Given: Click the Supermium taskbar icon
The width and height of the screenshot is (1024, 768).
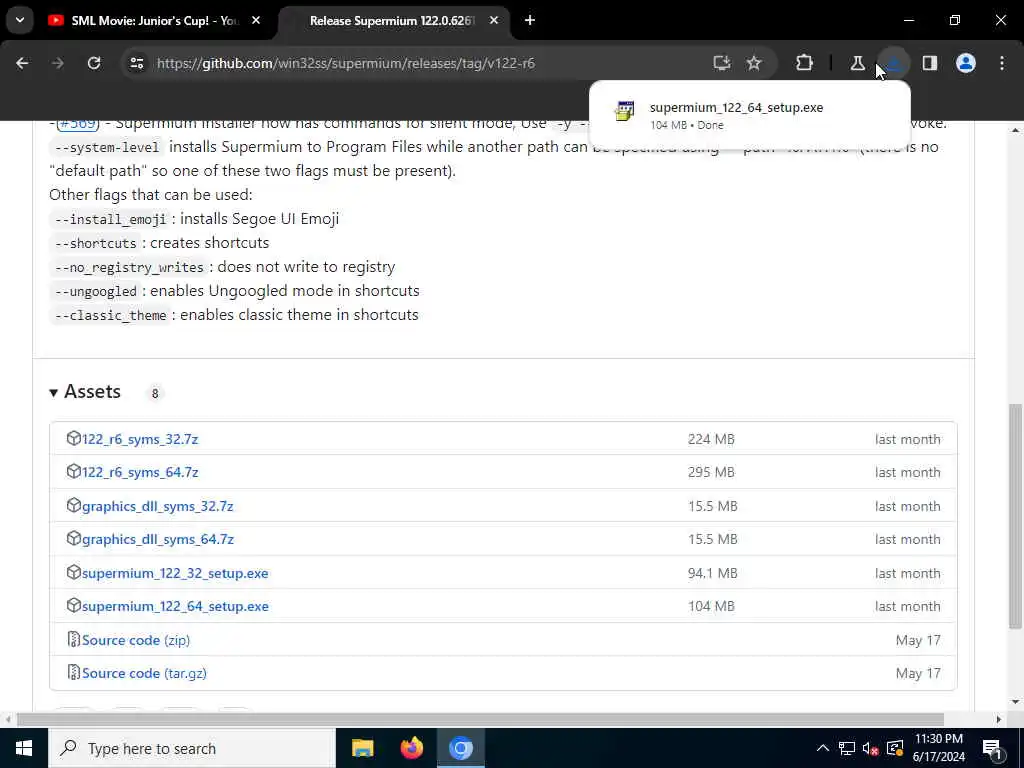Looking at the screenshot, I should (x=460, y=748).
